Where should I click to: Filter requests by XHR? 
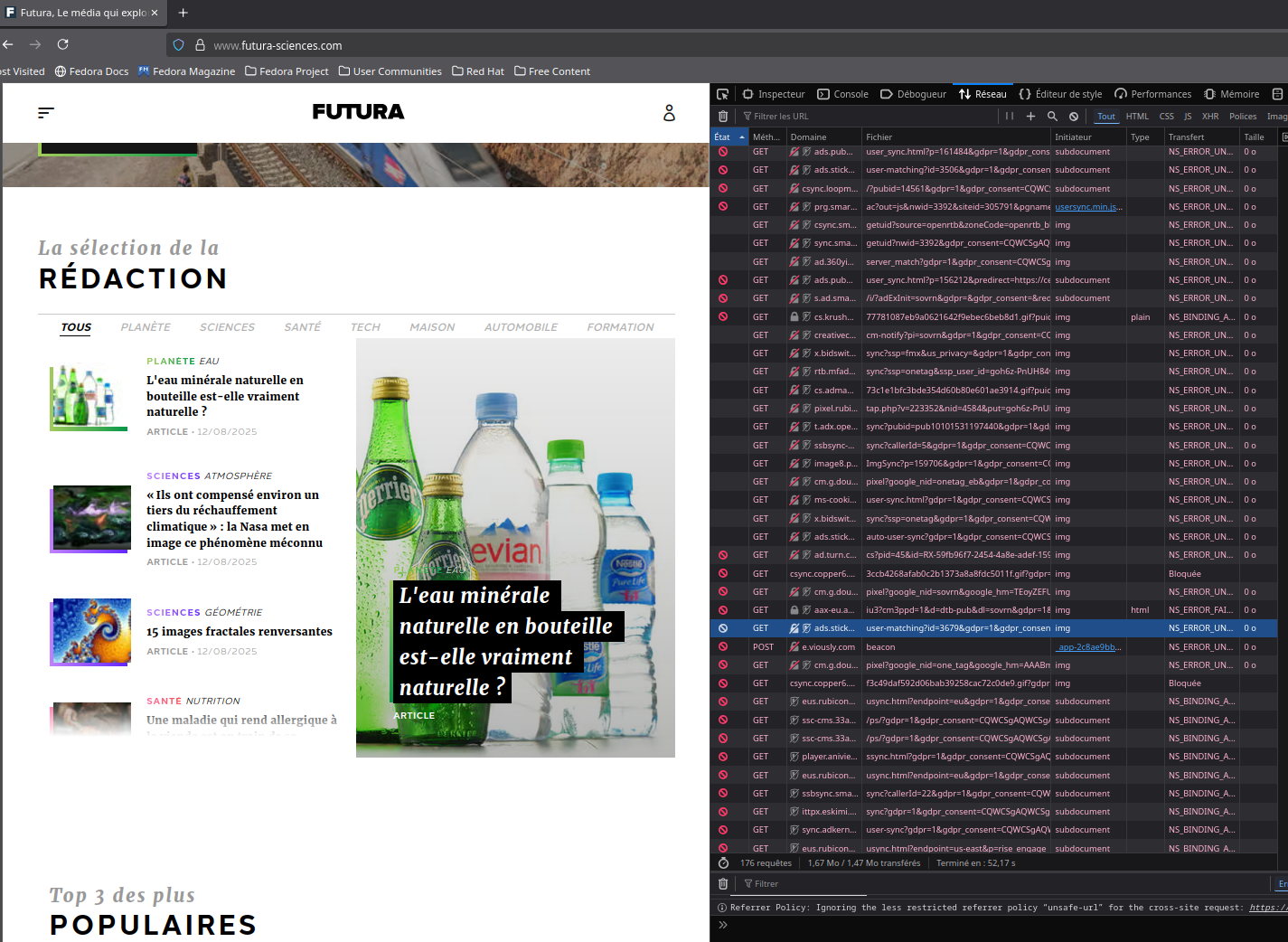pyautogui.click(x=1210, y=116)
